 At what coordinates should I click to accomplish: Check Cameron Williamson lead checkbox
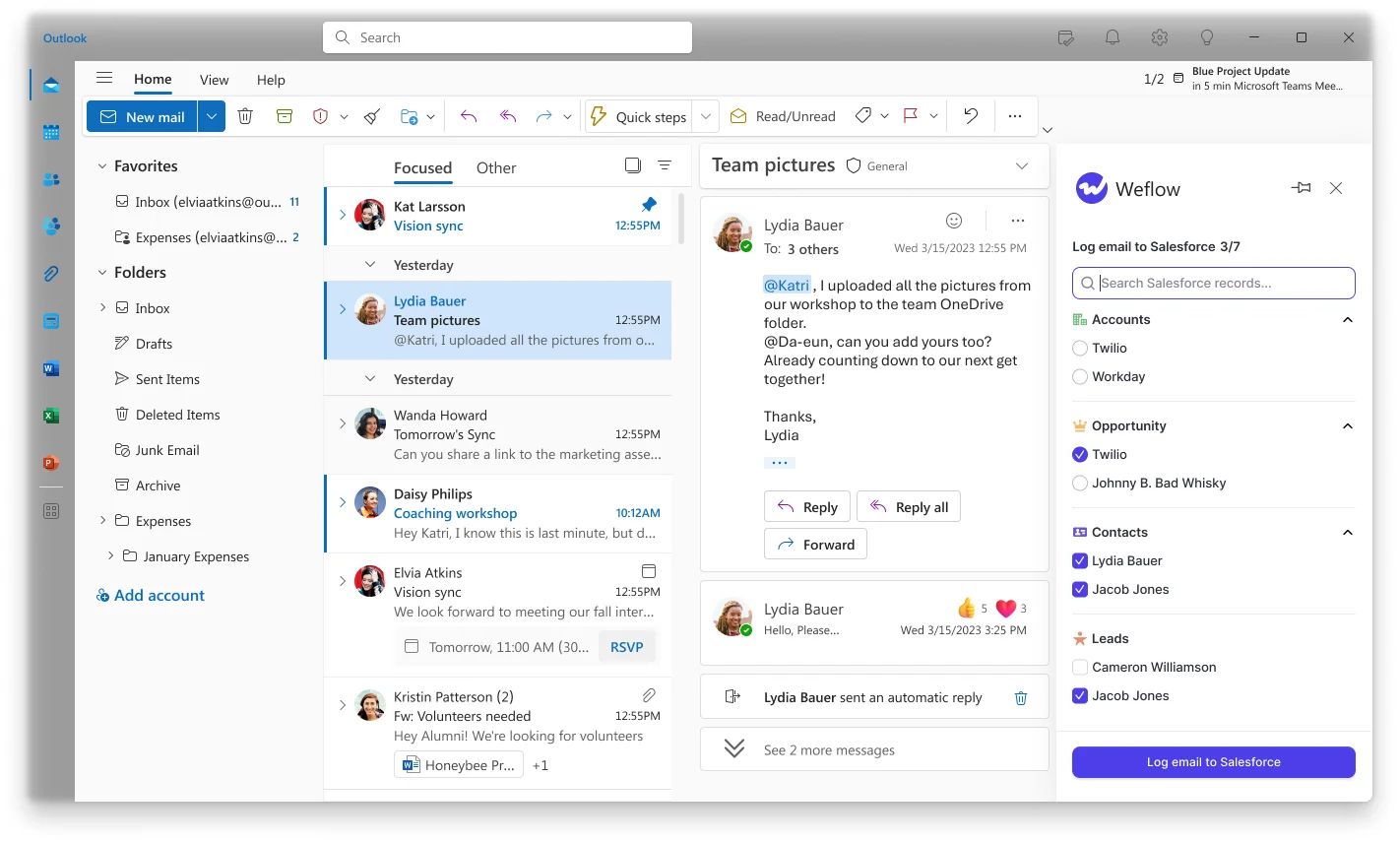(x=1080, y=667)
